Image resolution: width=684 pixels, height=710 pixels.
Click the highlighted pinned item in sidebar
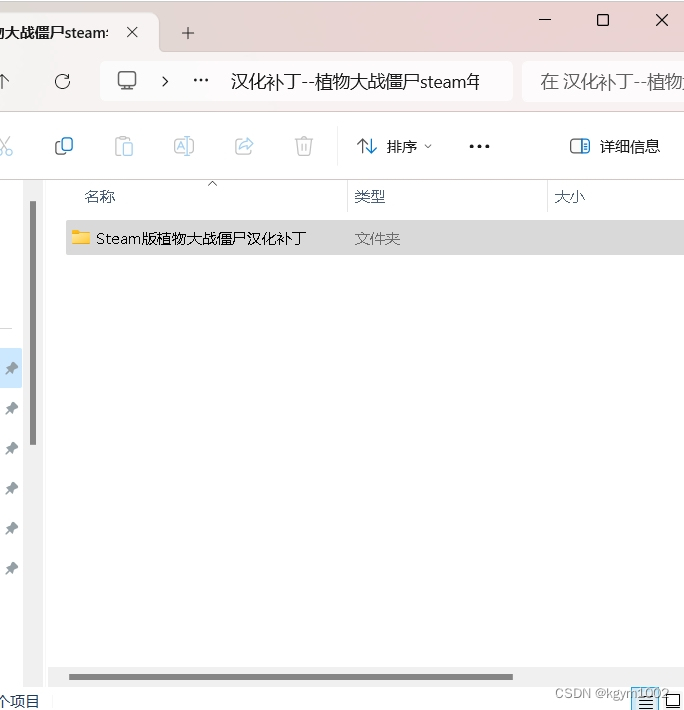pyautogui.click(x=11, y=368)
